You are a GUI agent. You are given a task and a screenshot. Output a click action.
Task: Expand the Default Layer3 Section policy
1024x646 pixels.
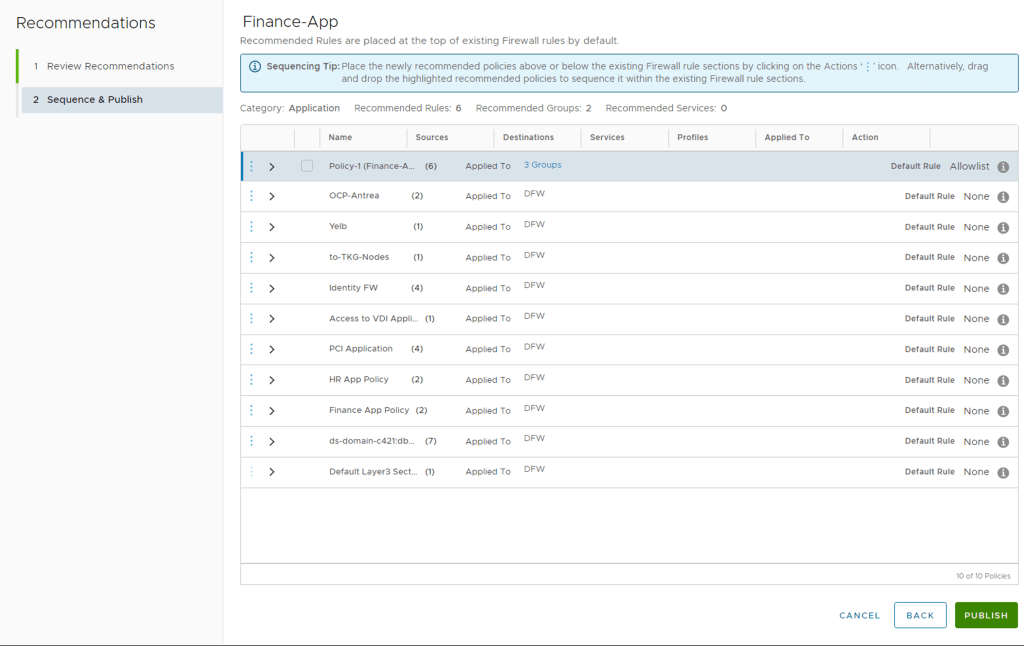click(x=272, y=472)
